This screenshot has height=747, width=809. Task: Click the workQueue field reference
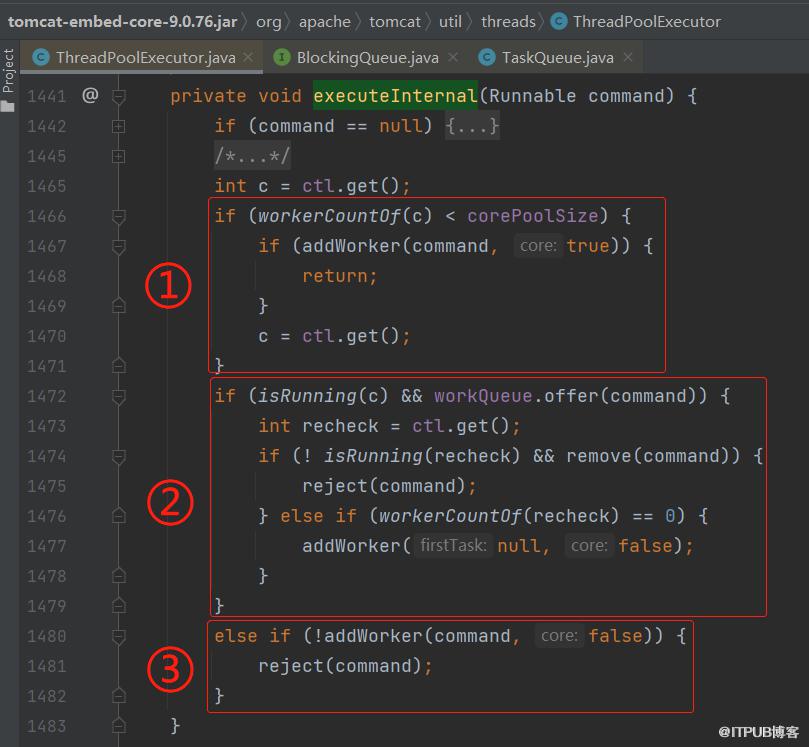[483, 396]
